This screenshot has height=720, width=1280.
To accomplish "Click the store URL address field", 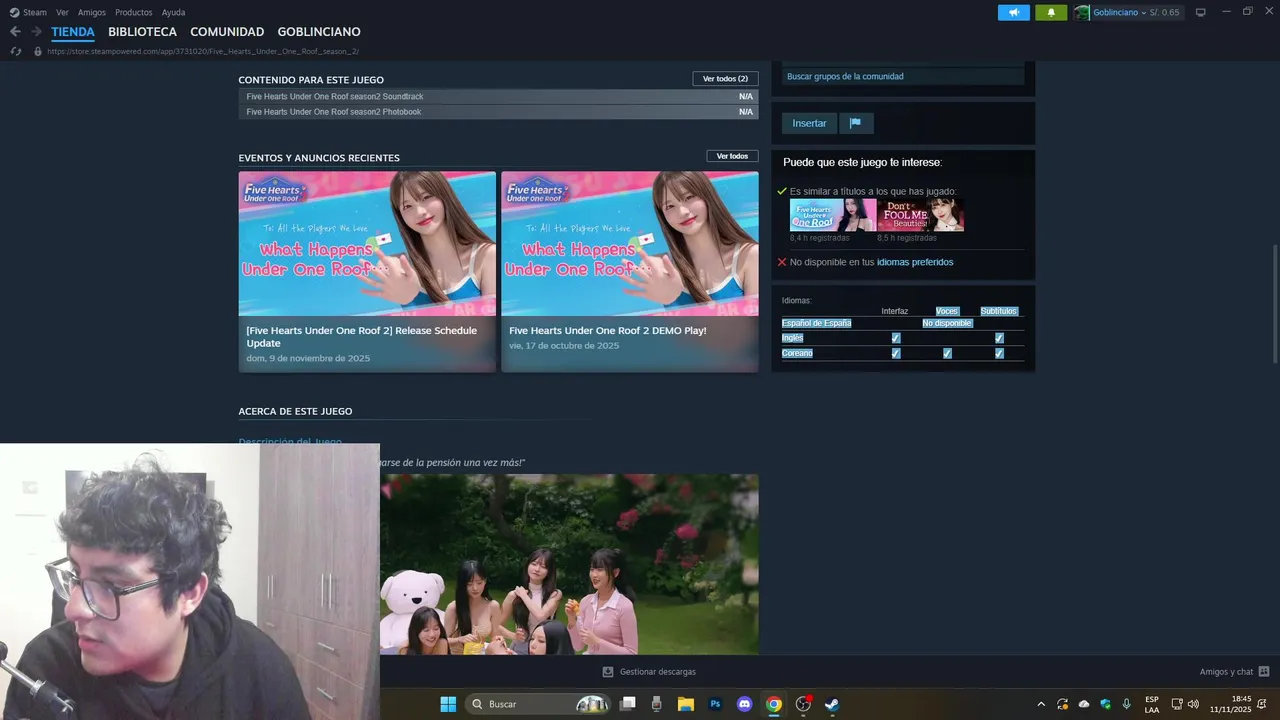I will point(203,51).
